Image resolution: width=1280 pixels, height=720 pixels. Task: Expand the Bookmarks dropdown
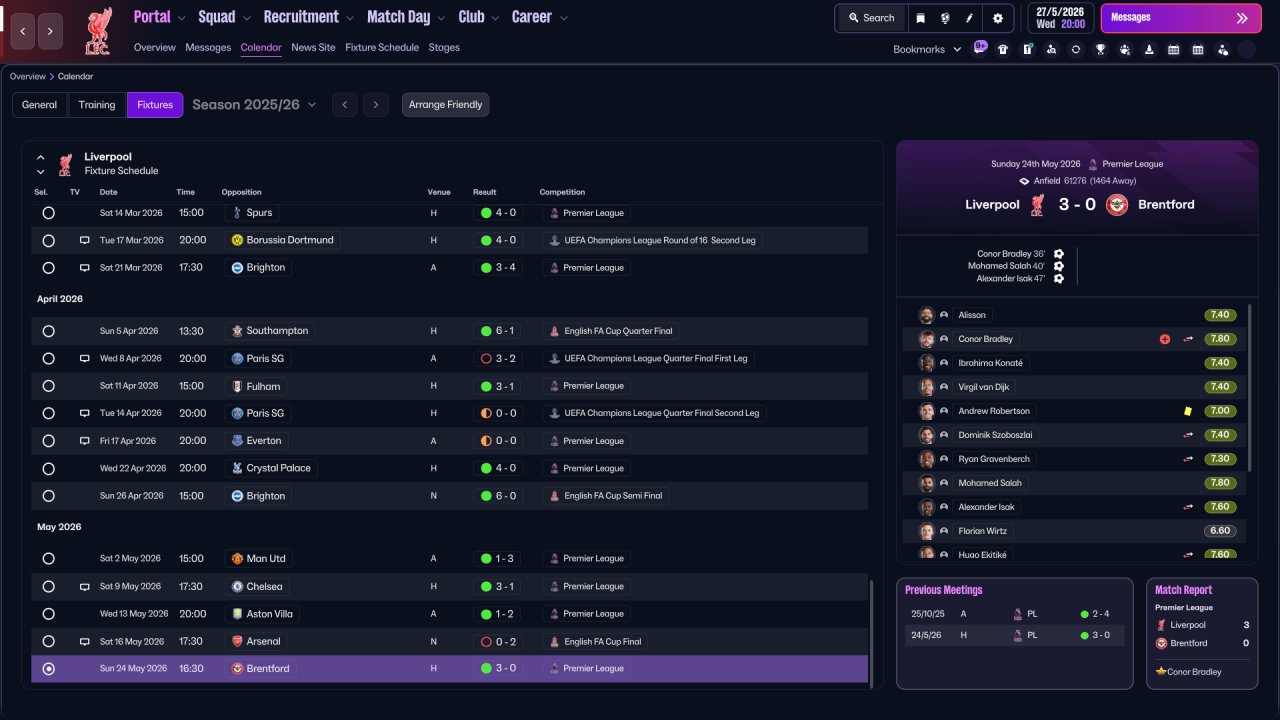pos(927,49)
